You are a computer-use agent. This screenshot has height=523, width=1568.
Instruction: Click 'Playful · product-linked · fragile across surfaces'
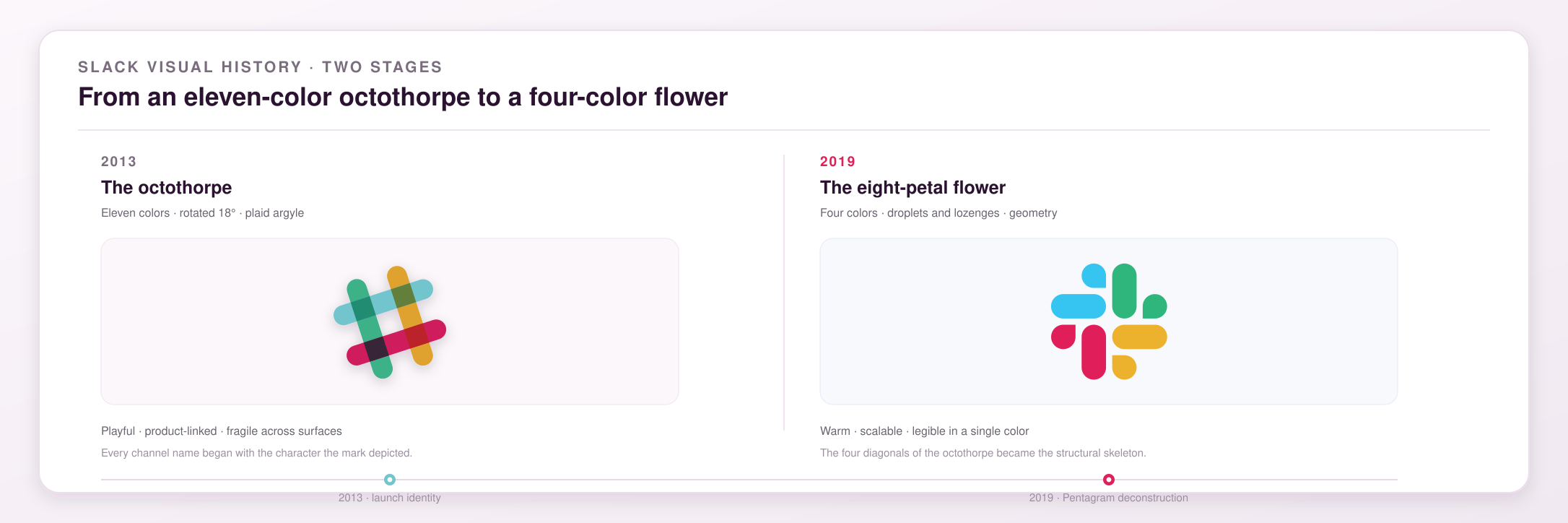(222, 431)
